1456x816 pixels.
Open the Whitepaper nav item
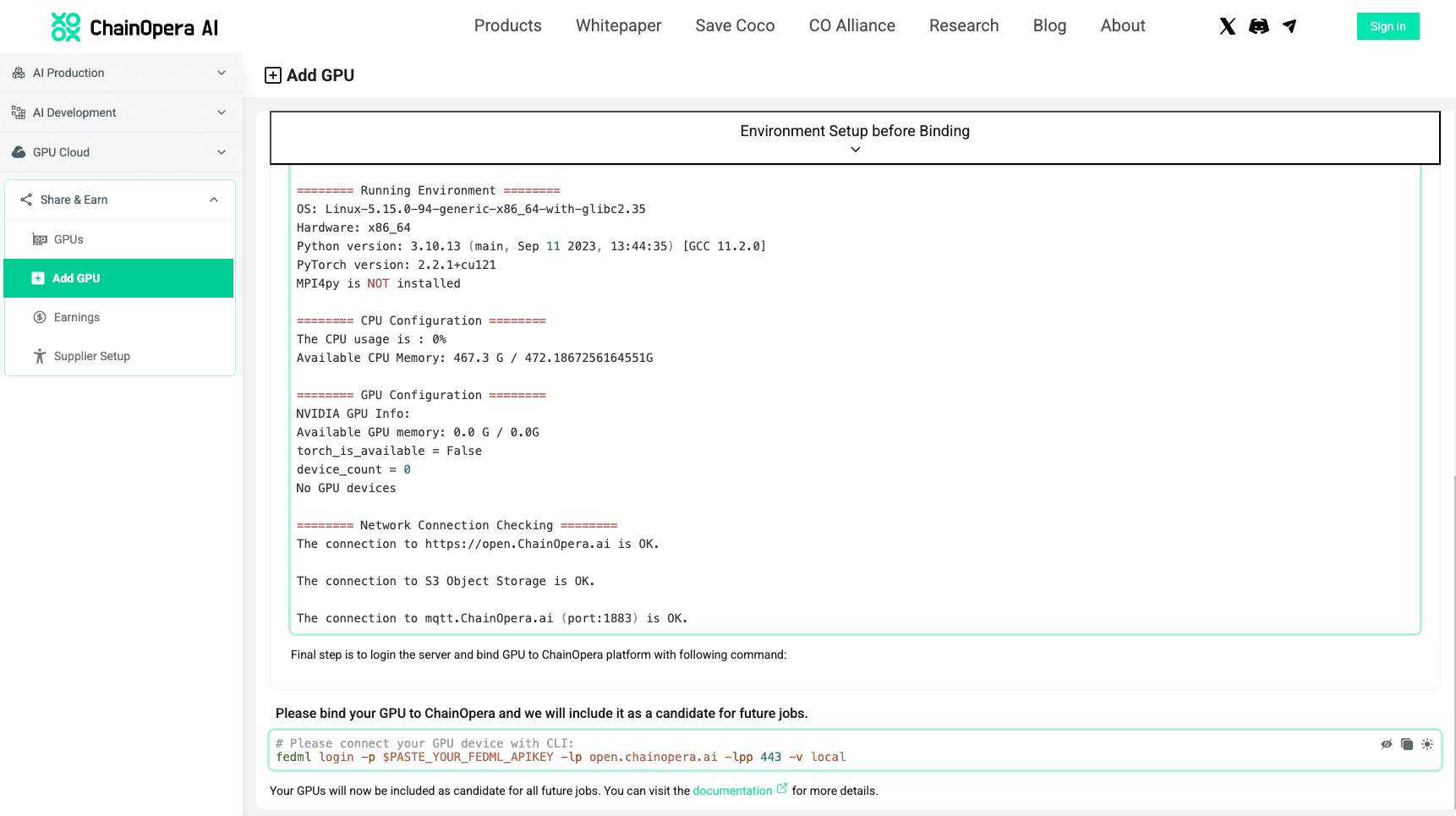point(618,26)
